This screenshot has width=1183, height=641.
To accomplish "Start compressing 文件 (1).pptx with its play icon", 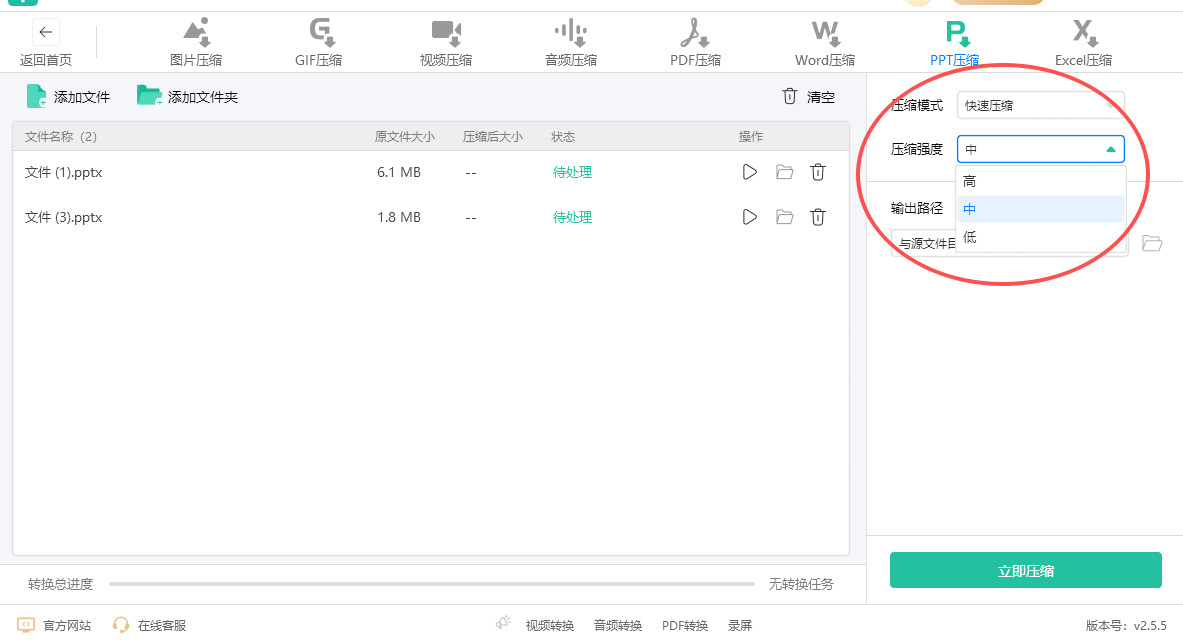I will pos(749,172).
